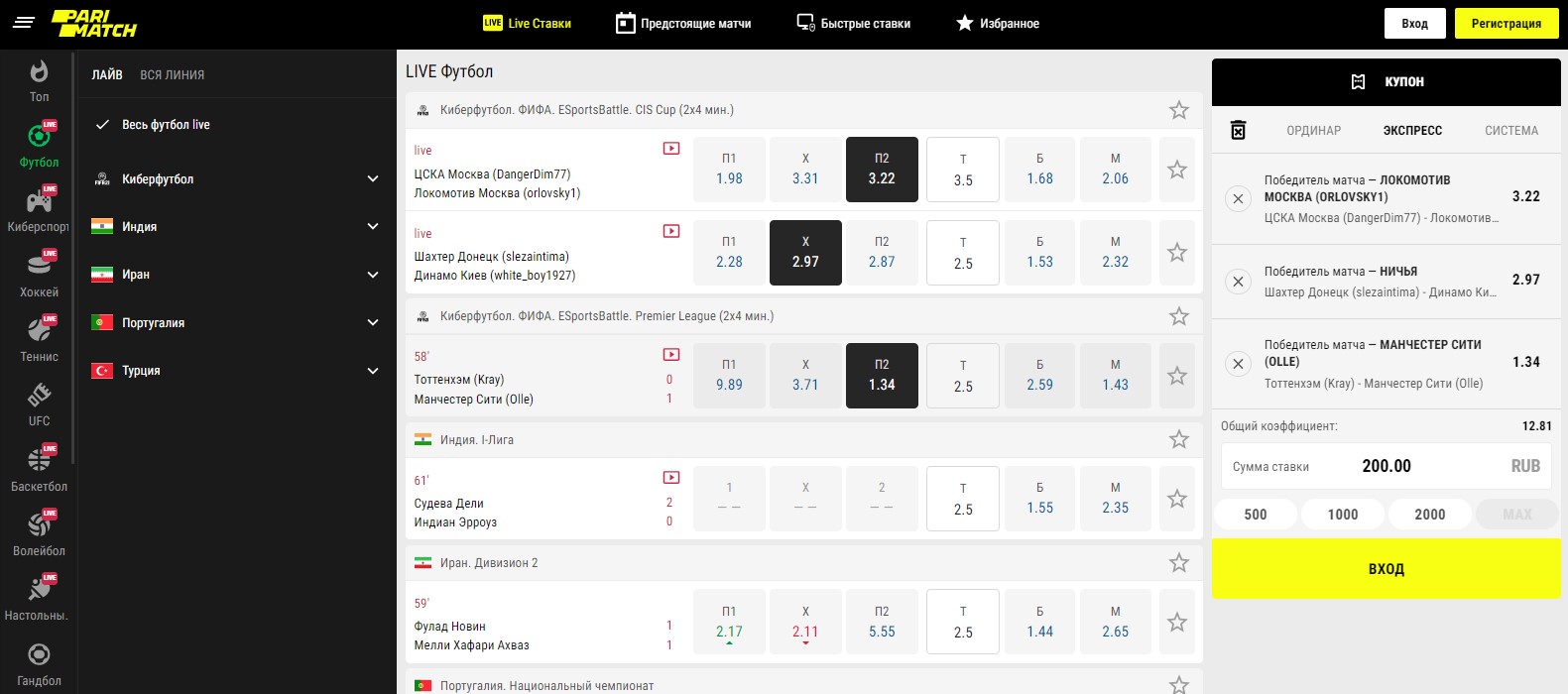Favorite the Индия I-Лига star
1568x694 pixels.
(1178, 439)
